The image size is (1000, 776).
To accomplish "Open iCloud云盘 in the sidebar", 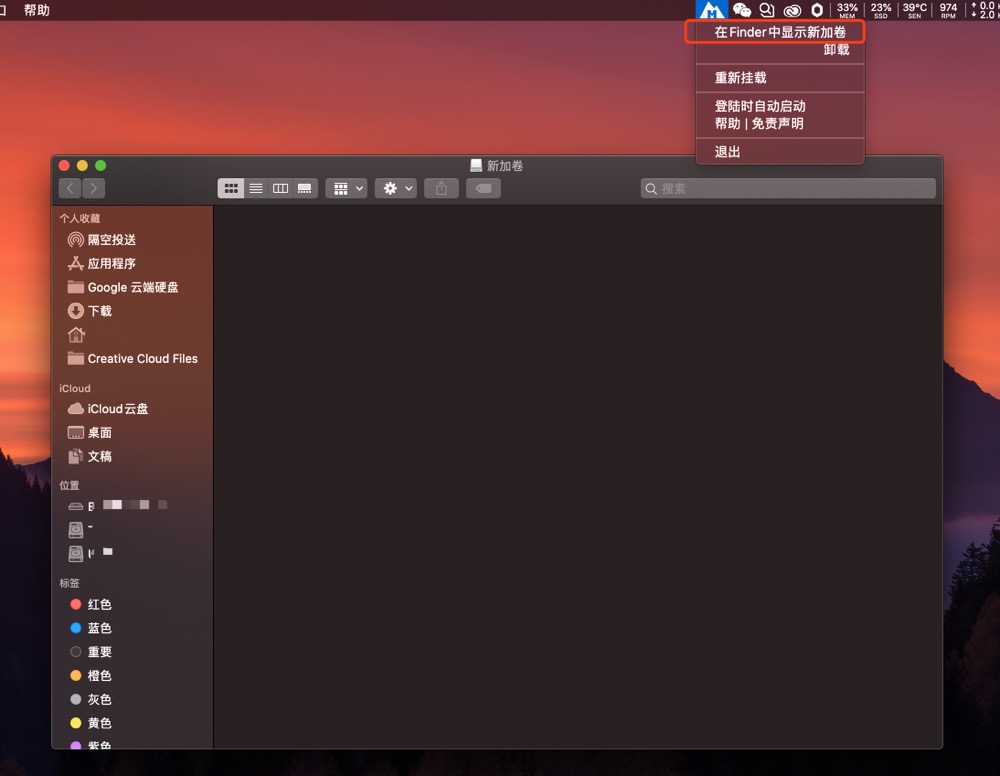I will 112,408.
